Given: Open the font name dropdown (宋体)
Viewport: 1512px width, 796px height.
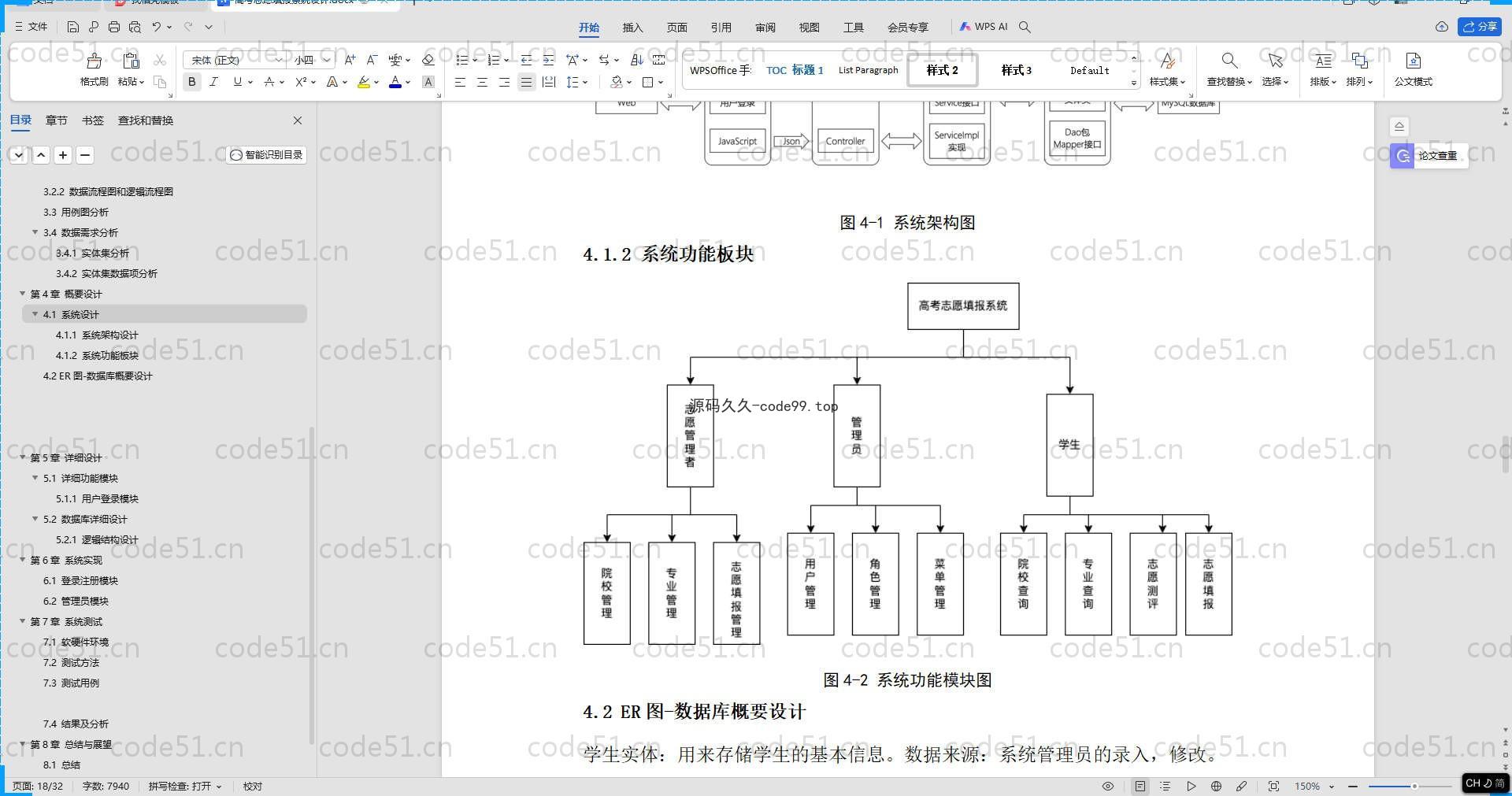Looking at the screenshot, I should 278,60.
